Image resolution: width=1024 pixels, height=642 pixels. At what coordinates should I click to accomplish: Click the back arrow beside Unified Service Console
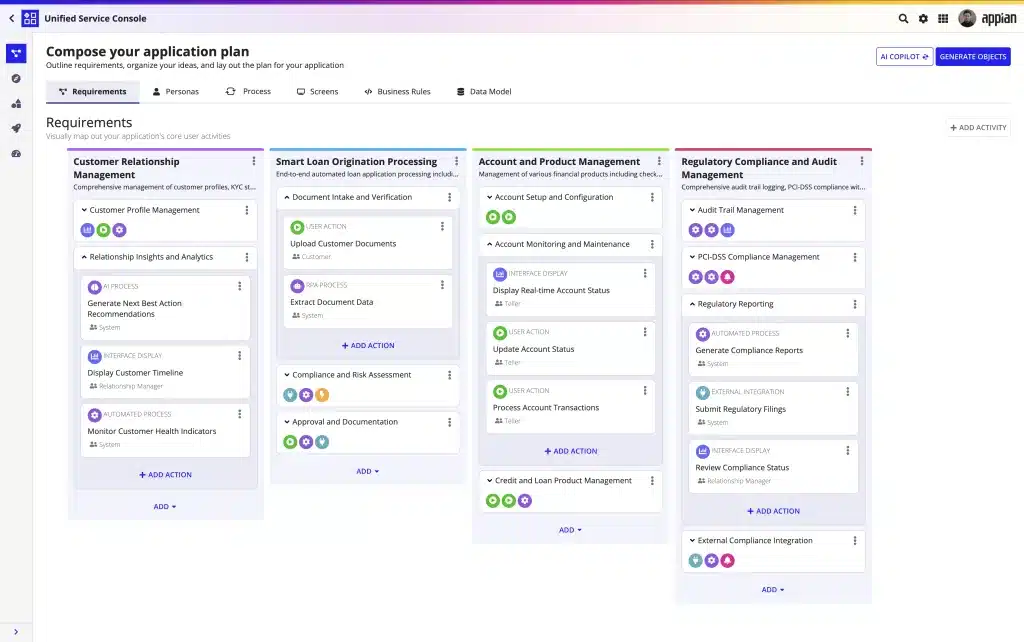pyautogui.click(x=12, y=18)
